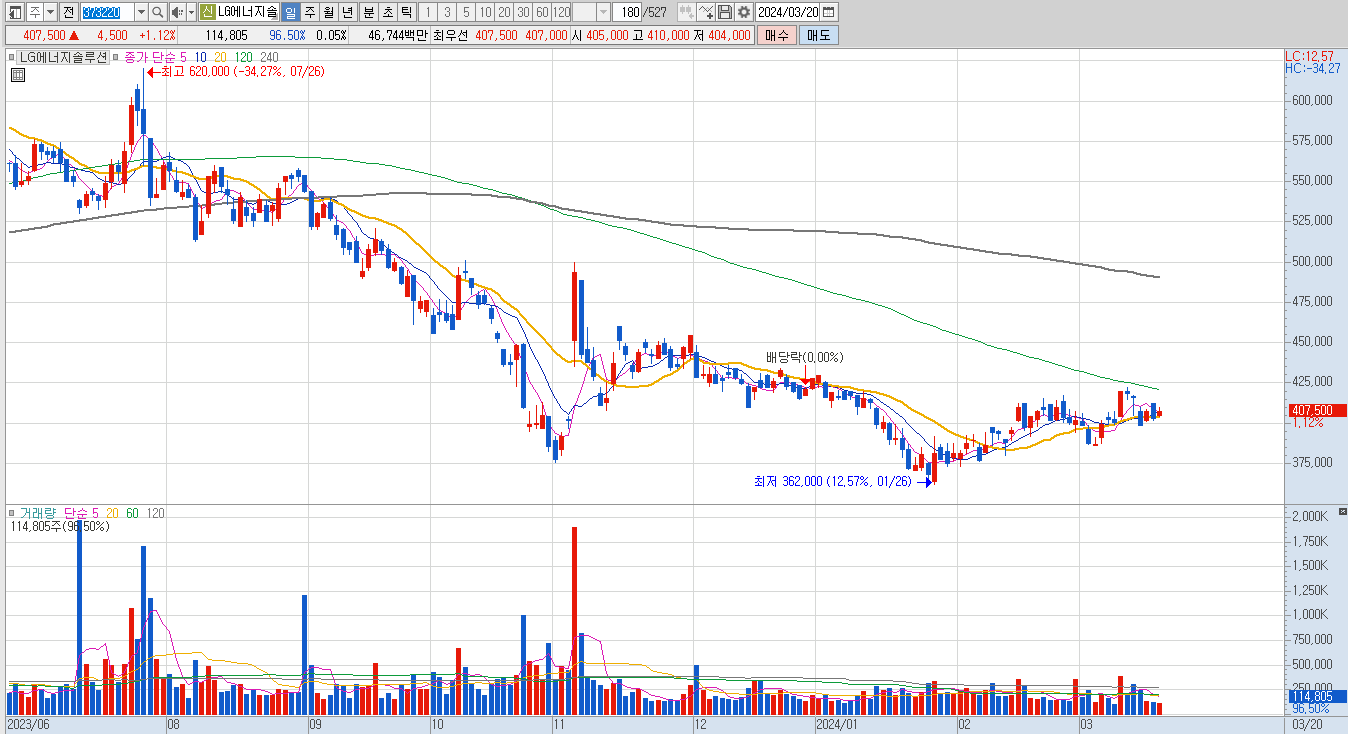Click the 거래량 volume legend label
The image size is (1348, 734).
click(x=39, y=513)
